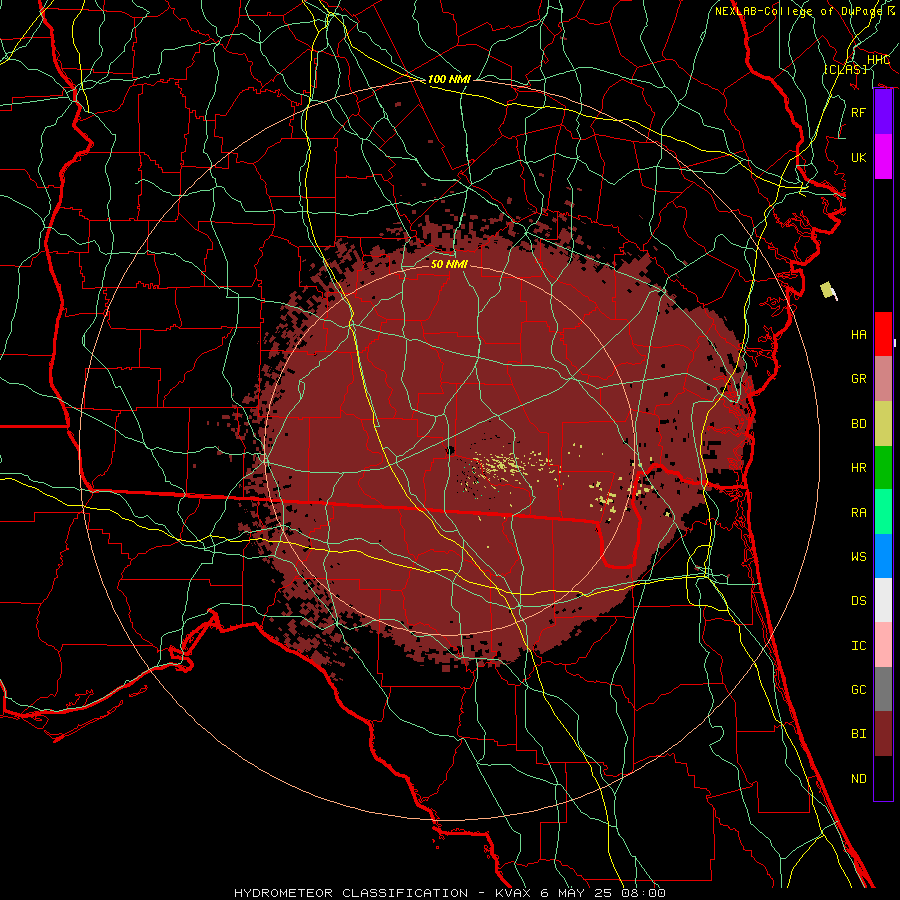Image resolution: width=900 pixels, height=900 pixels.
Task: Click the WS legend label
Action: coord(858,557)
